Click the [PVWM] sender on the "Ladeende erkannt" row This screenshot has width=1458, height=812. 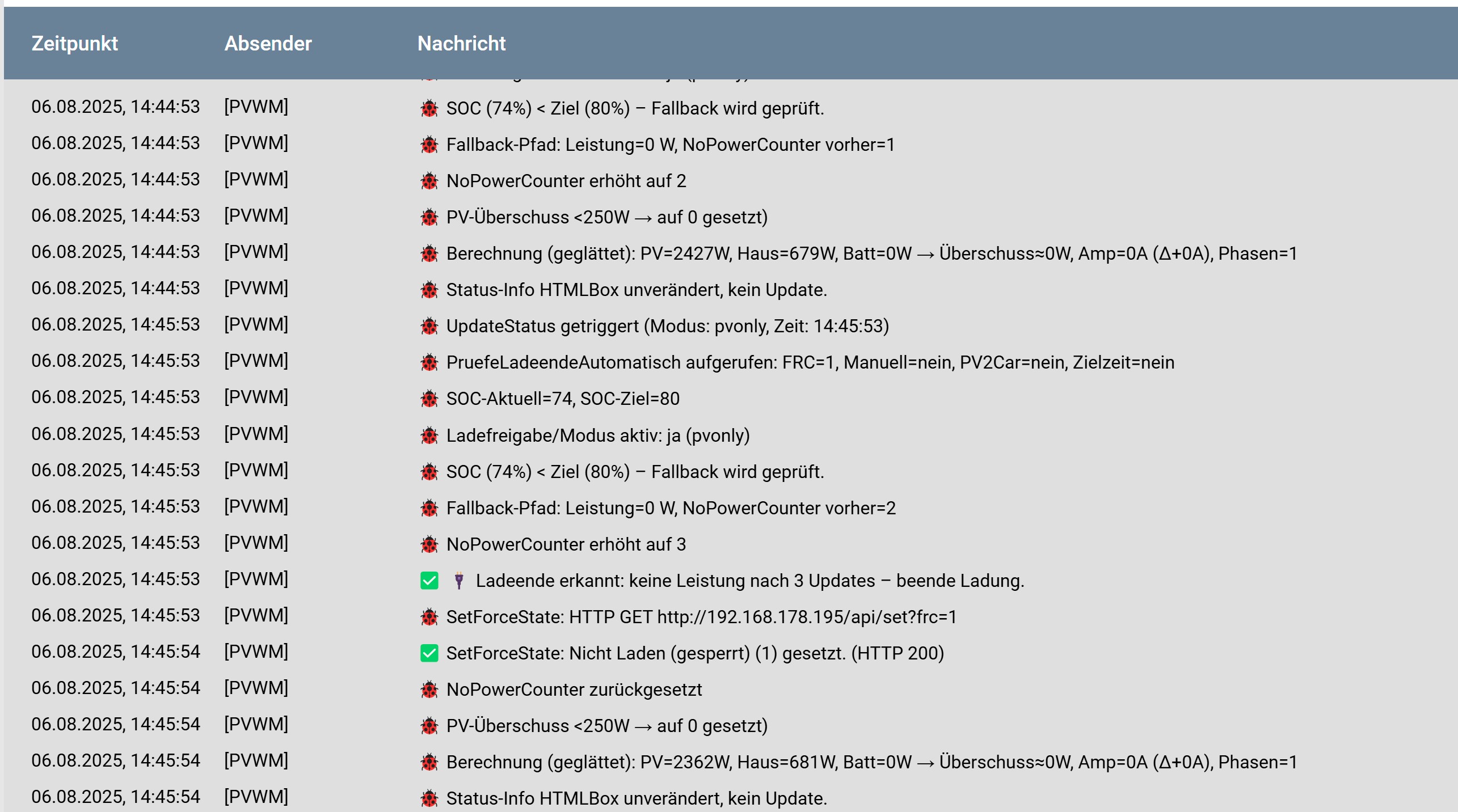click(256, 579)
